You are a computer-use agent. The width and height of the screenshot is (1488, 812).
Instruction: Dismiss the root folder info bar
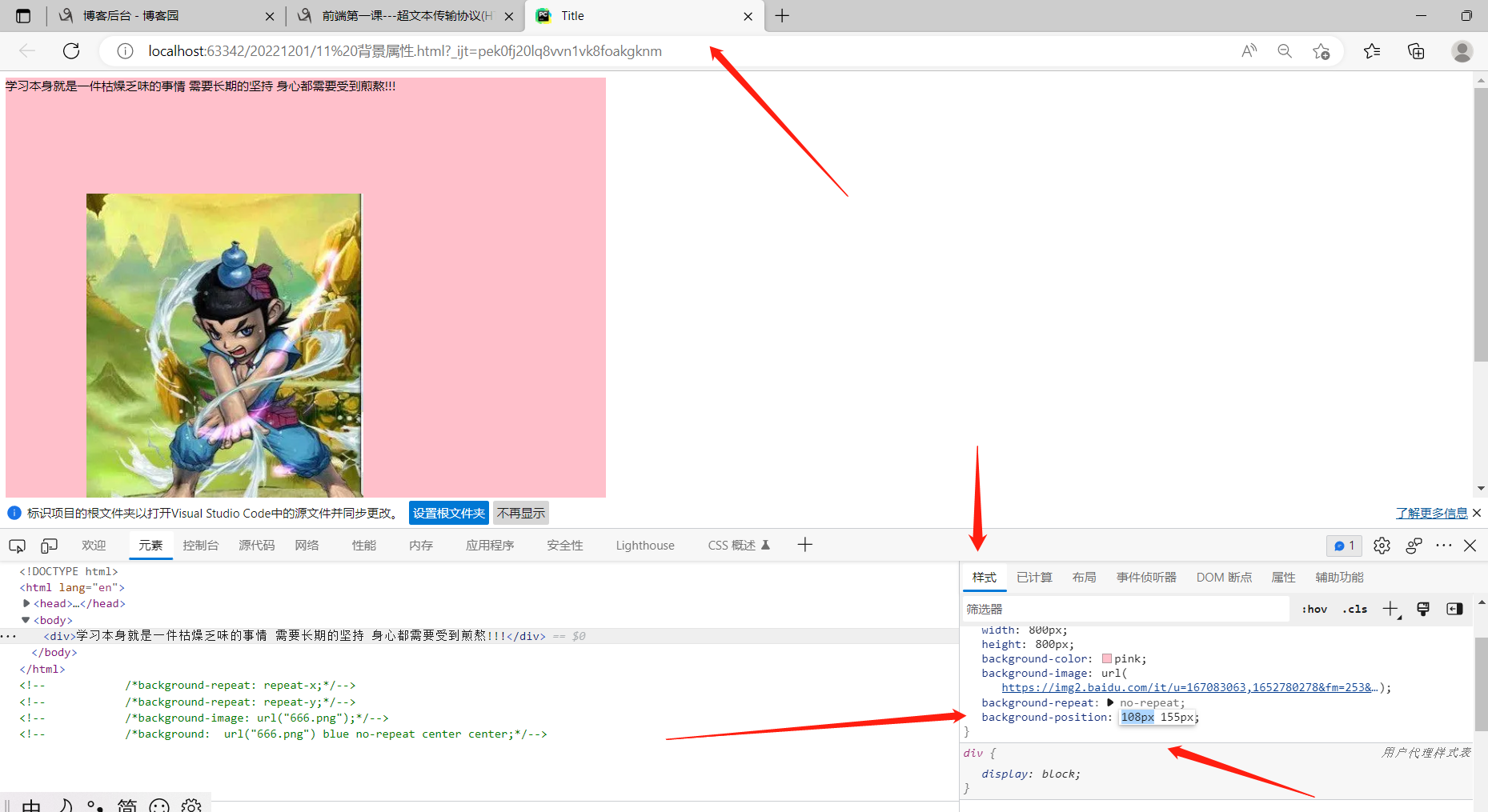coord(1477,513)
